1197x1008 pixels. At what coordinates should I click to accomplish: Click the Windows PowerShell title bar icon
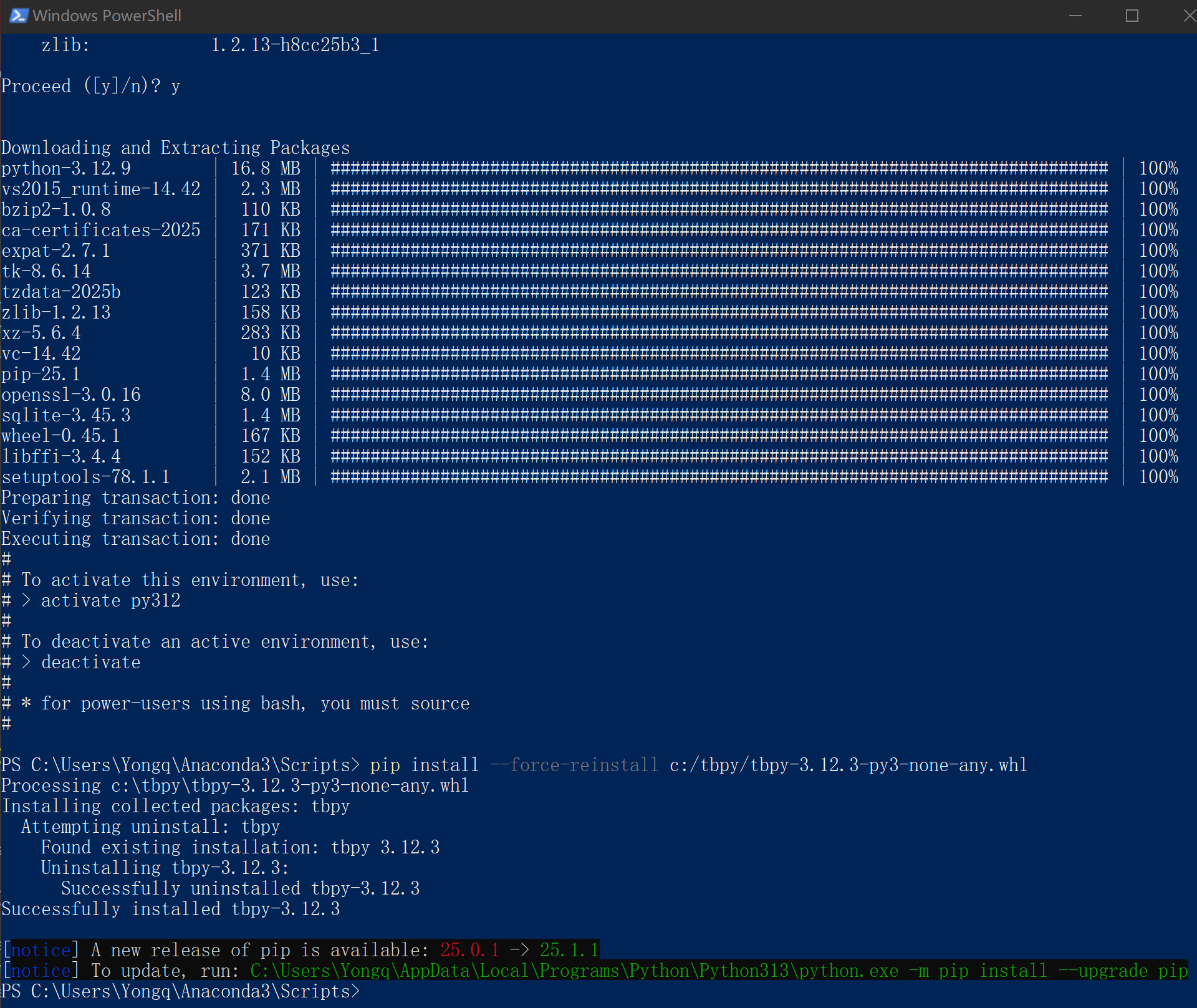pyautogui.click(x=19, y=16)
